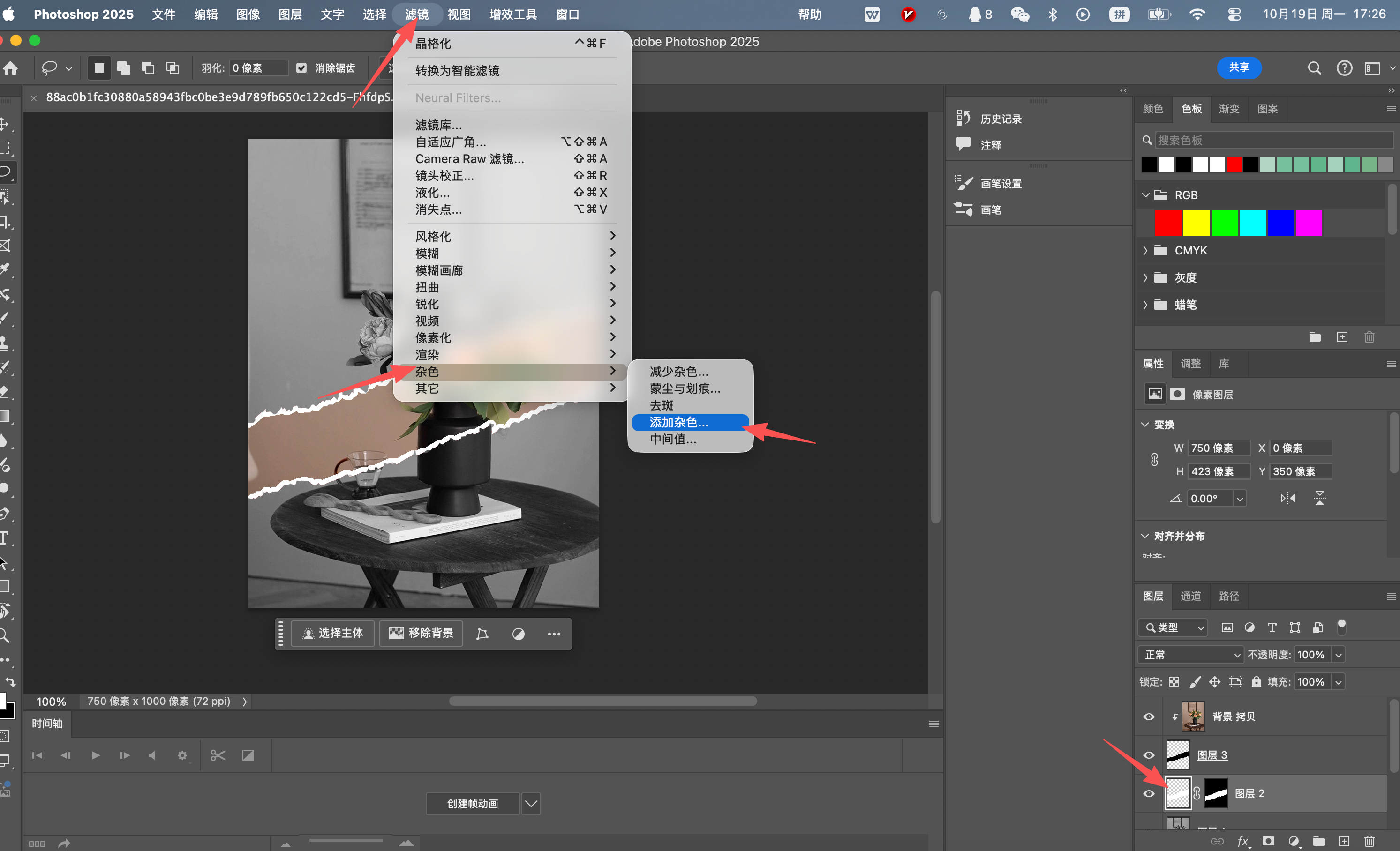
Task: Toggle the anti-alias (消除锯齿) checkbox
Action: (301, 68)
